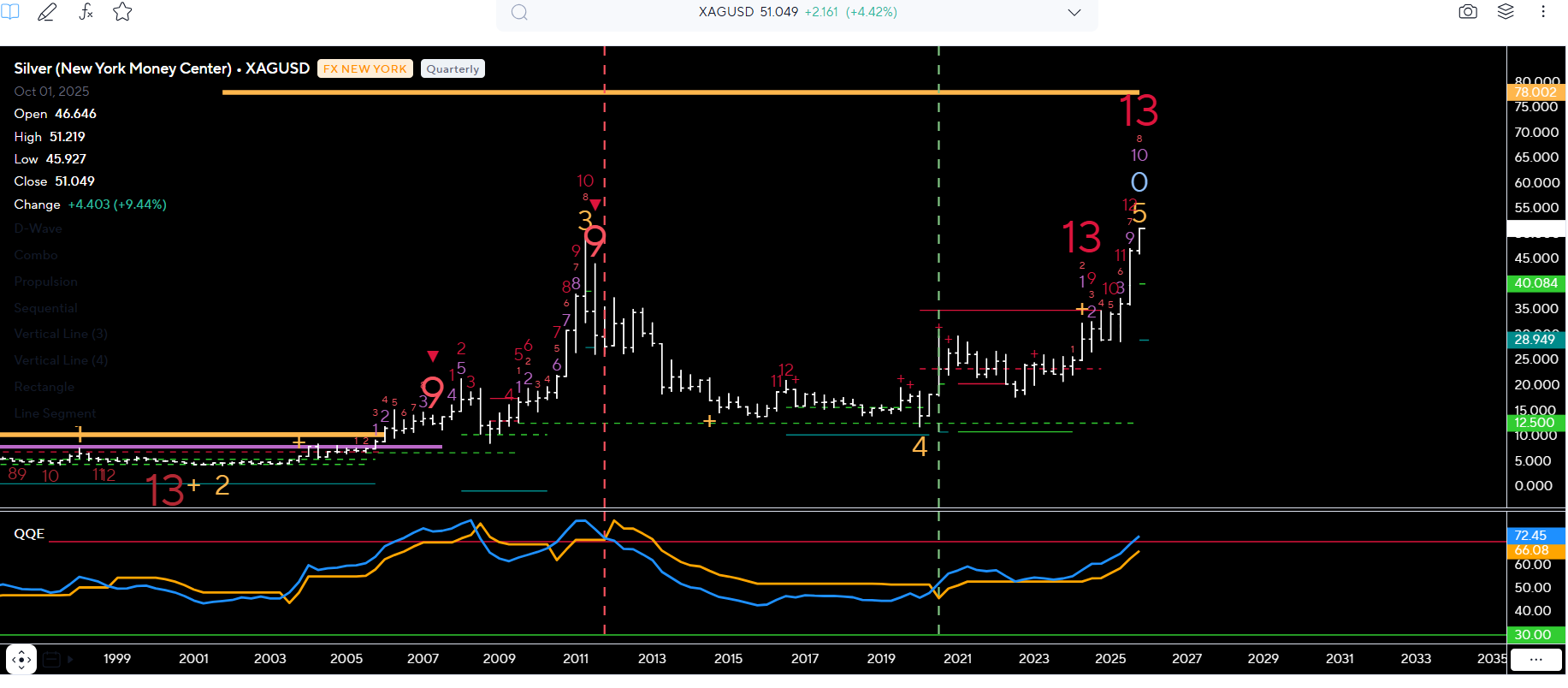Take a chart snapshot with camera icon
This screenshot has height=688, width=1568.
click(1468, 12)
